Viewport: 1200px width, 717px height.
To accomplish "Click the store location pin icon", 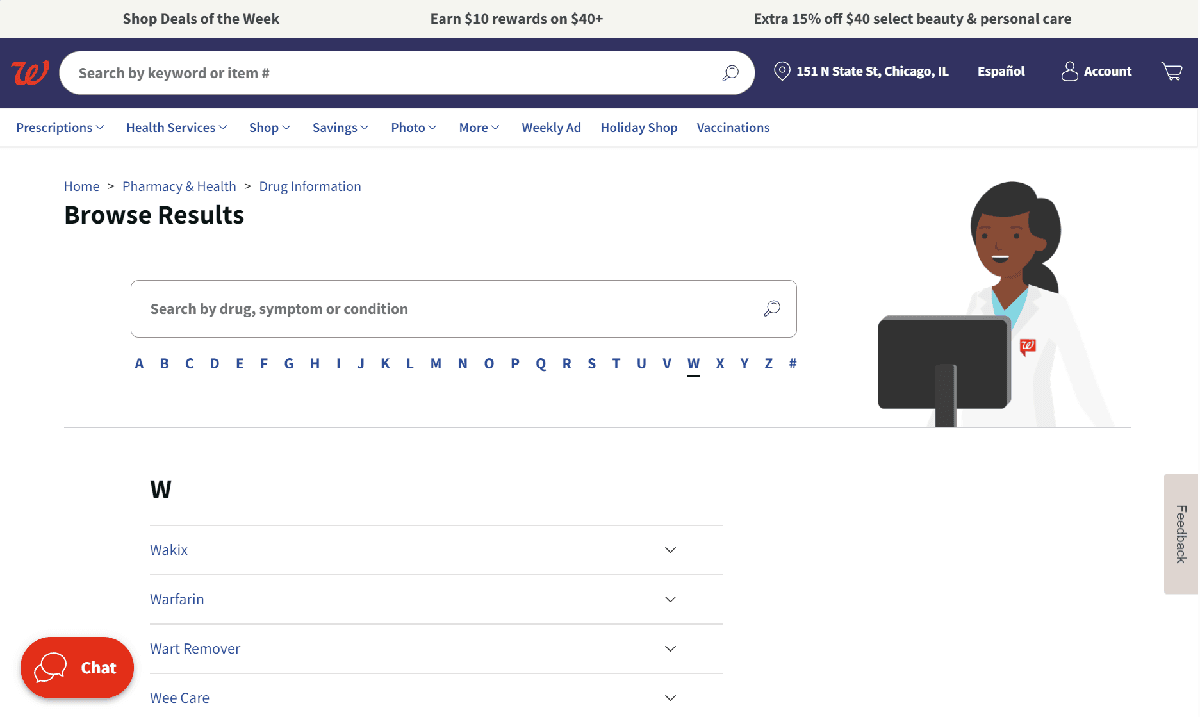I will click(782, 72).
